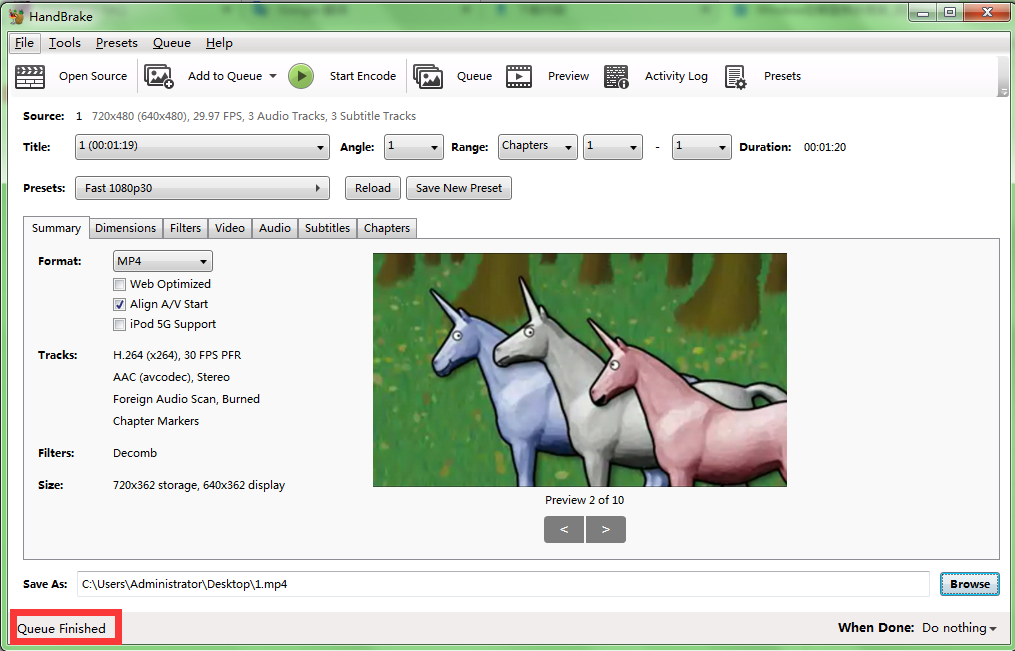Click the Open Source clapperboard icon

pos(30,76)
